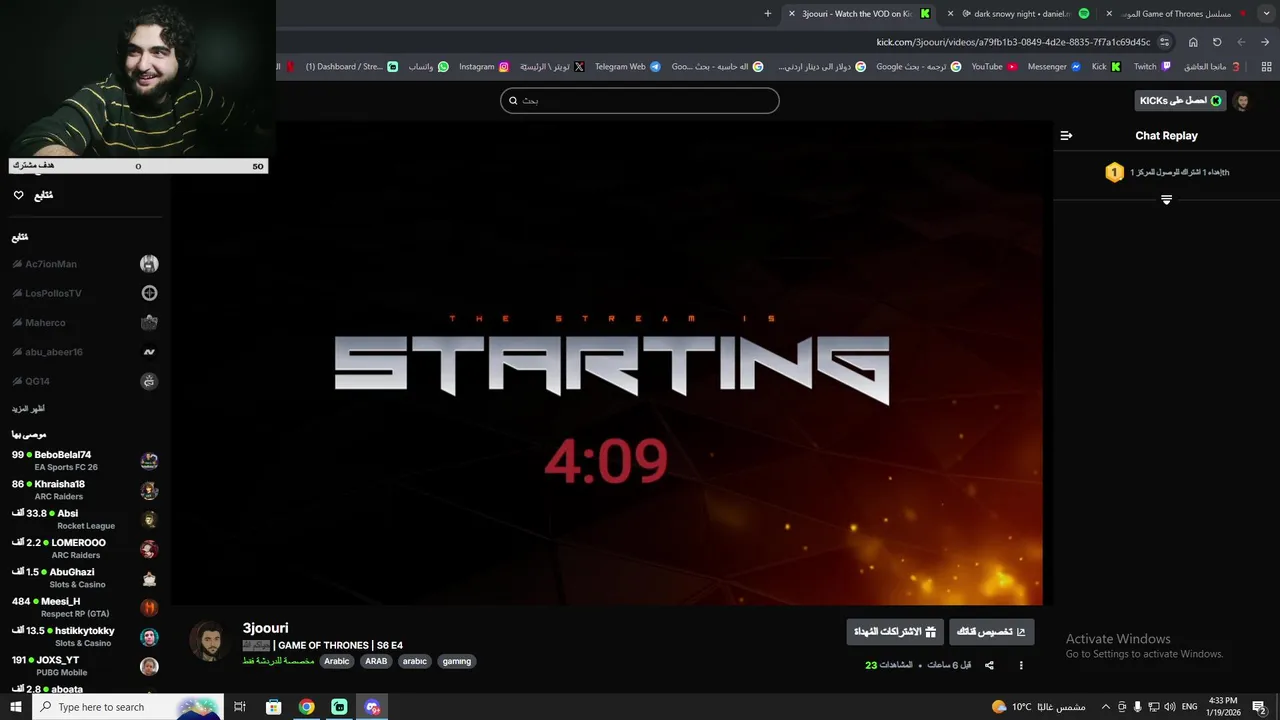This screenshot has width=1280, height=720.
Task: Click the Following heart icon in sidebar
Action: (18, 195)
